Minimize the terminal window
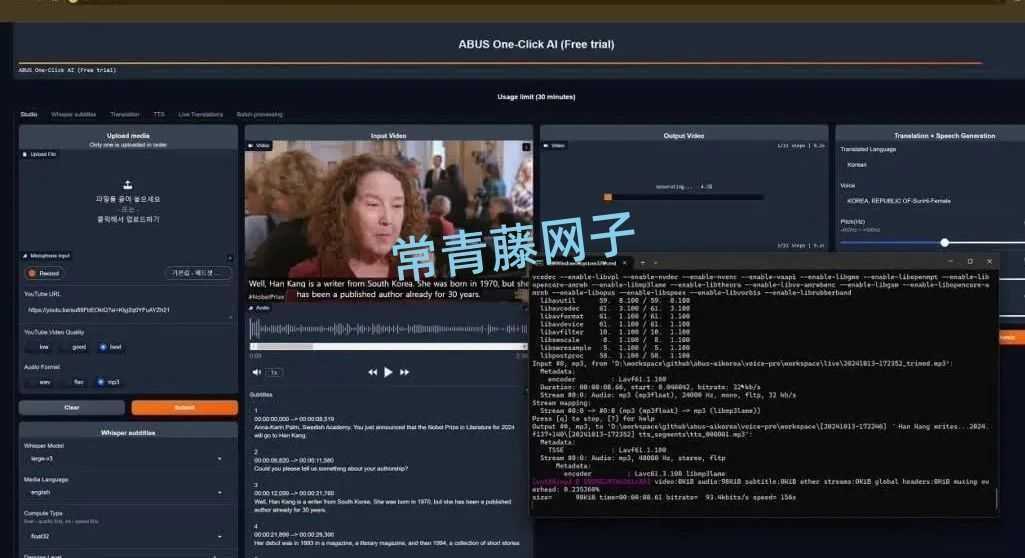 pyautogui.click(x=950, y=261)
